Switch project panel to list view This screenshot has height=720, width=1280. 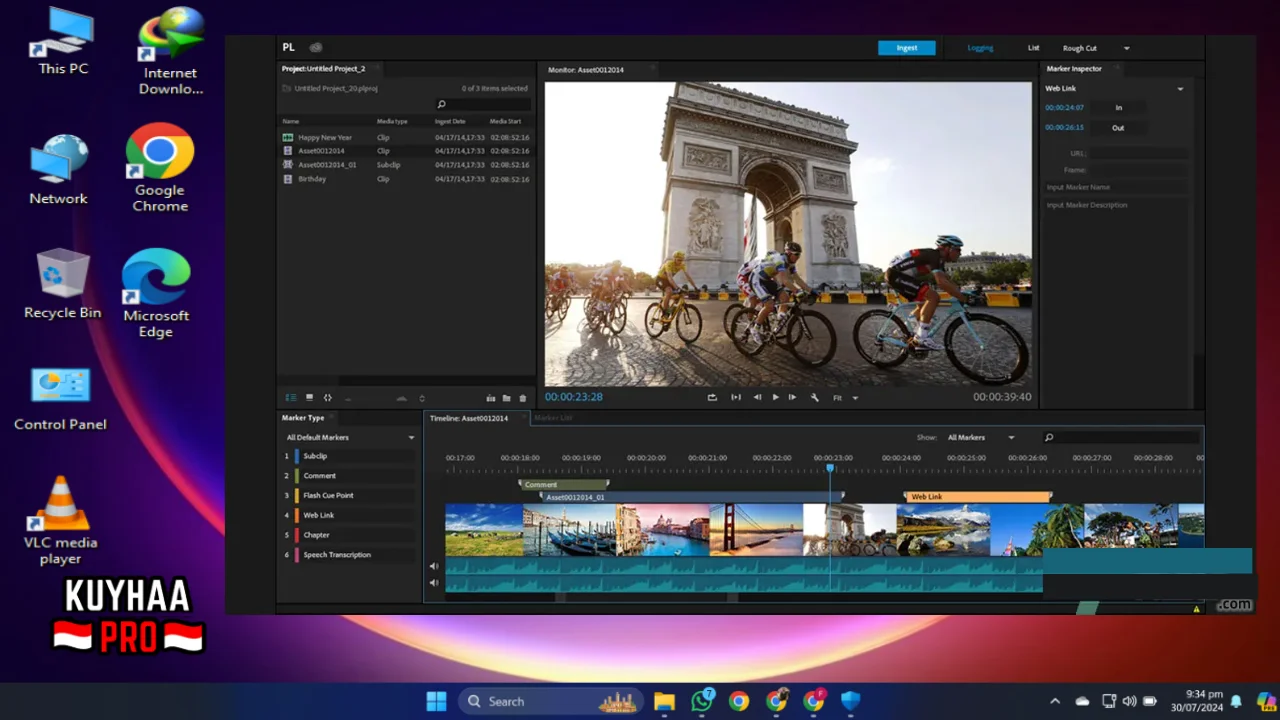tap(291, 398)
